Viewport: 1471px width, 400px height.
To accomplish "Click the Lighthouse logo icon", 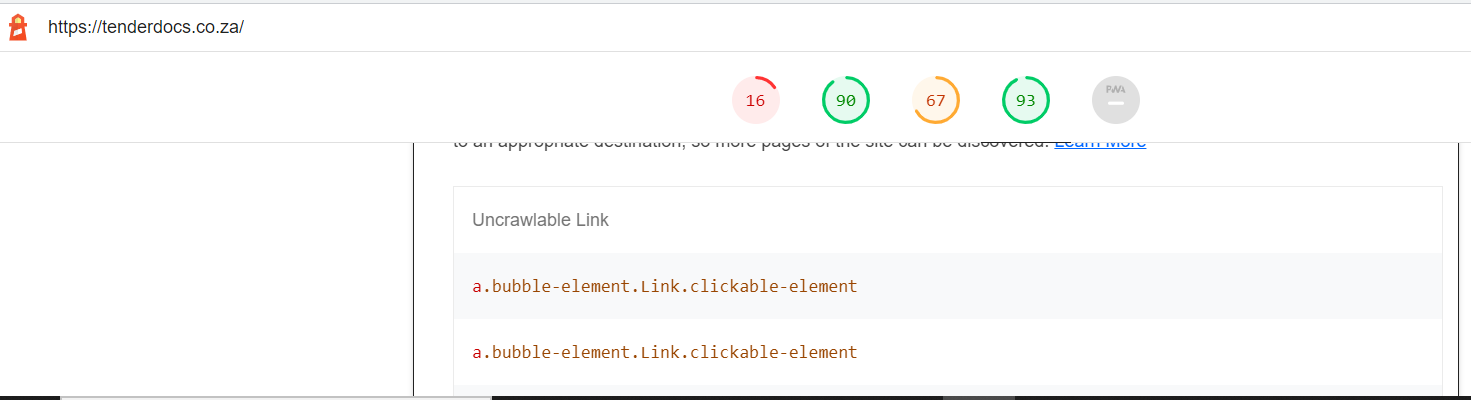I will (18, 27).
